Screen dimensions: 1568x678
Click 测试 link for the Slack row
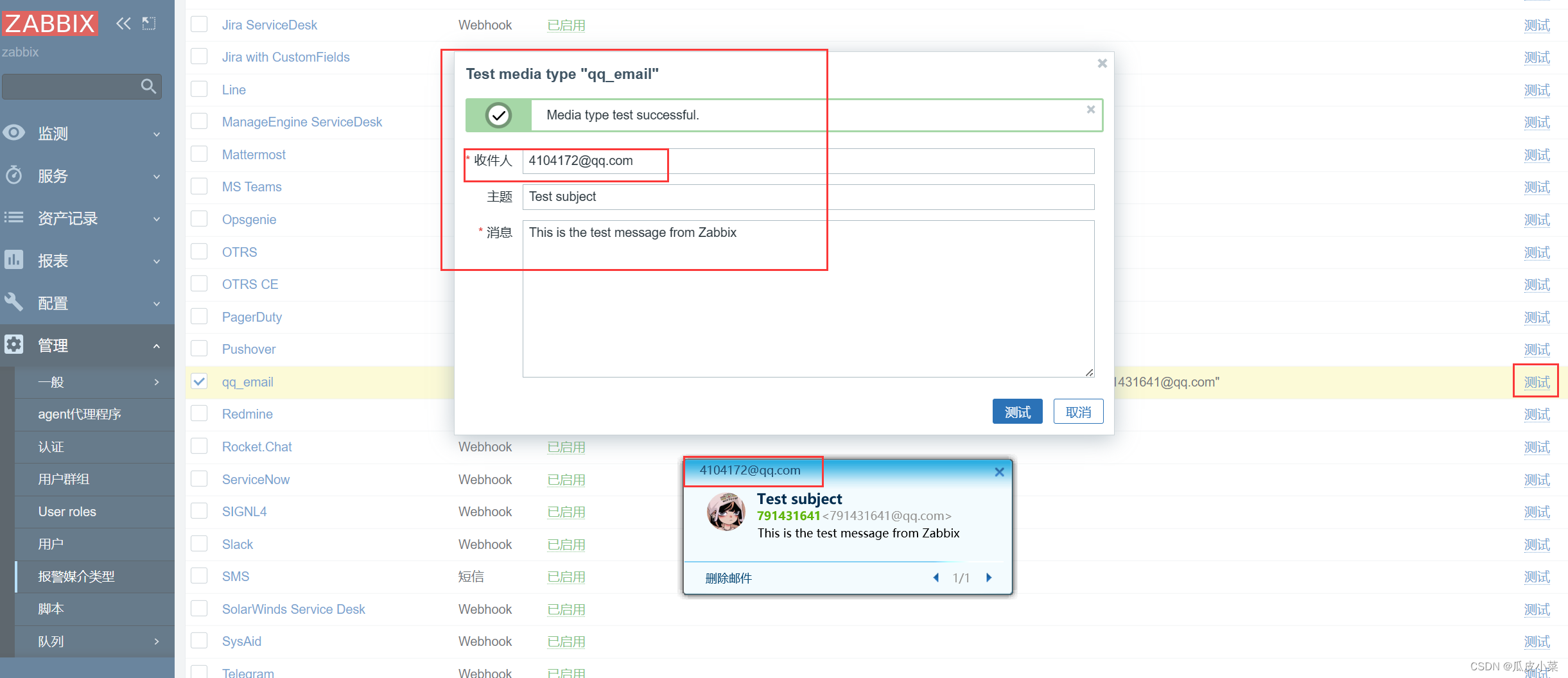[1537, 544]
